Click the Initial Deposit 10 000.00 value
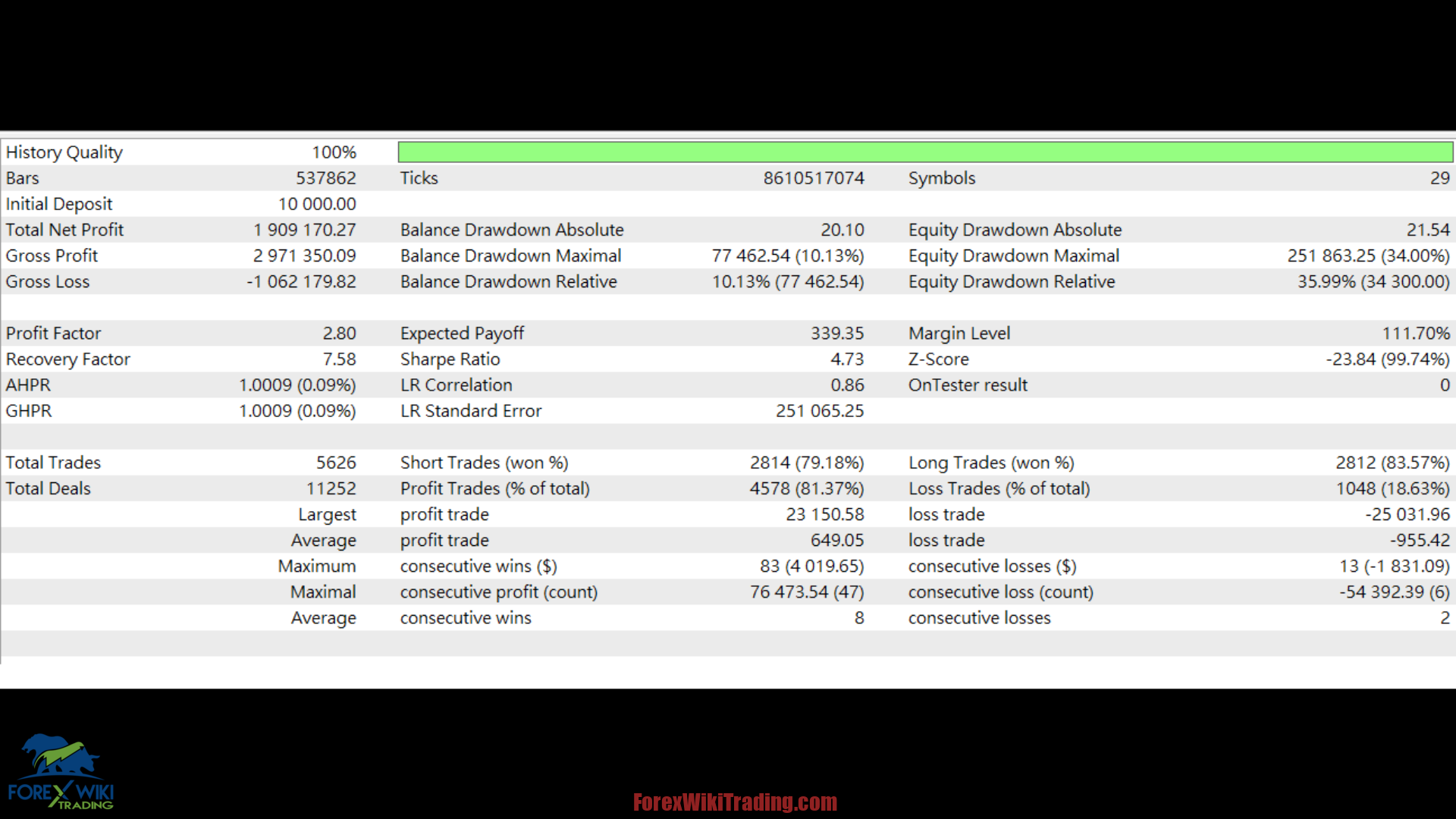The width and height of the screenshot is (1456, 819). coord(316,204)
